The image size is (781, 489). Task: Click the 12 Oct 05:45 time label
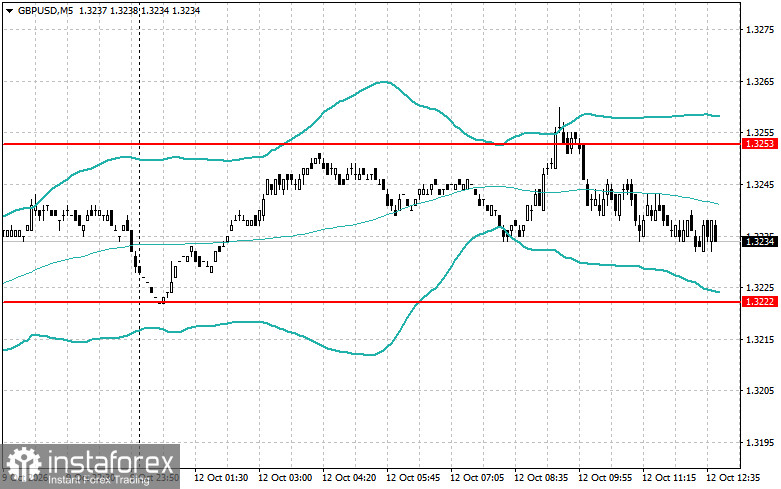coord(413,478)
